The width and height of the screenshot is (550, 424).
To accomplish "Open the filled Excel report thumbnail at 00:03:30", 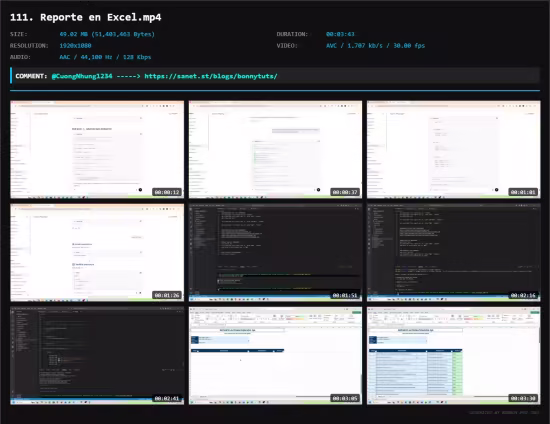I will tap(454, 356).
